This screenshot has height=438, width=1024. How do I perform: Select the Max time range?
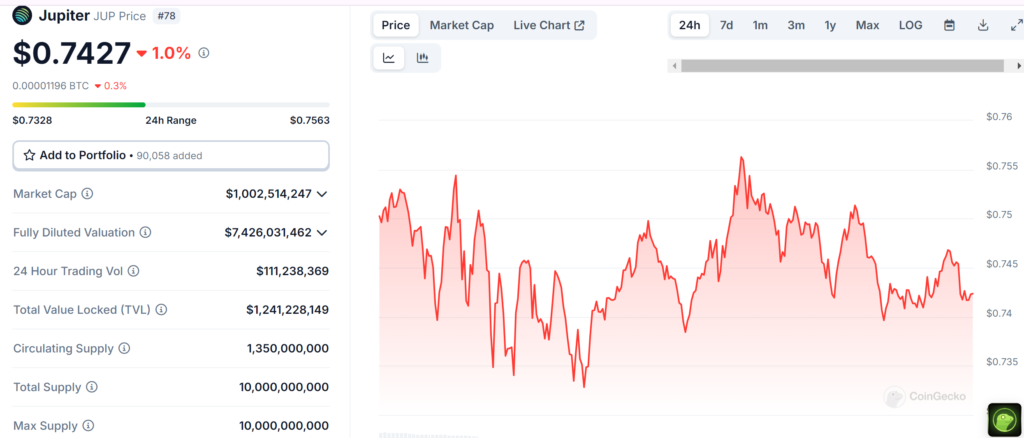(x=867, y=25)
